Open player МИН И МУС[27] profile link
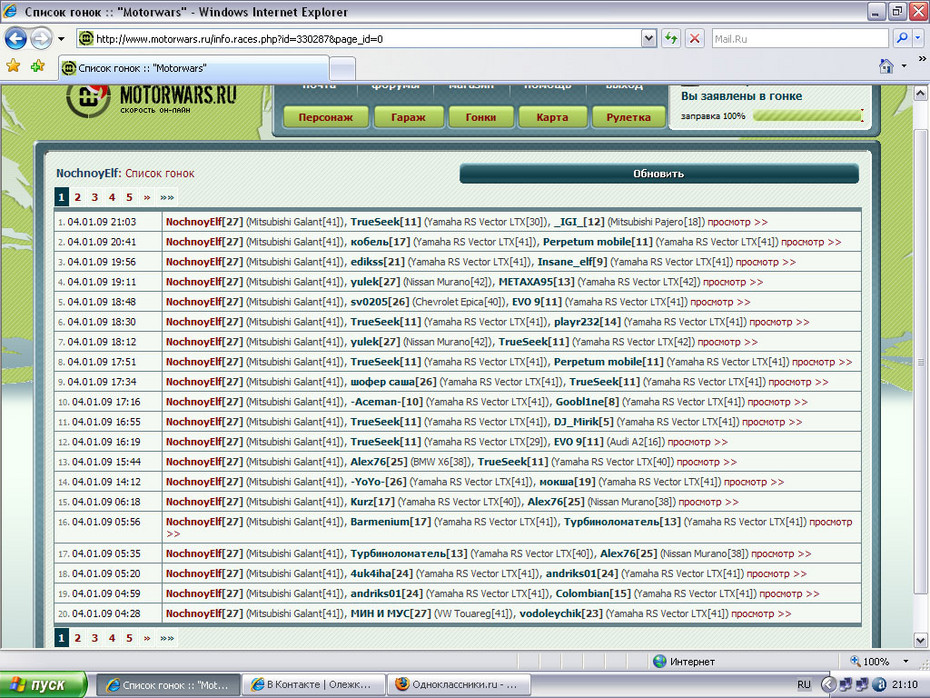Image resolution: width=930 pixels, height=698 pixels. click(x=391, y=614)
